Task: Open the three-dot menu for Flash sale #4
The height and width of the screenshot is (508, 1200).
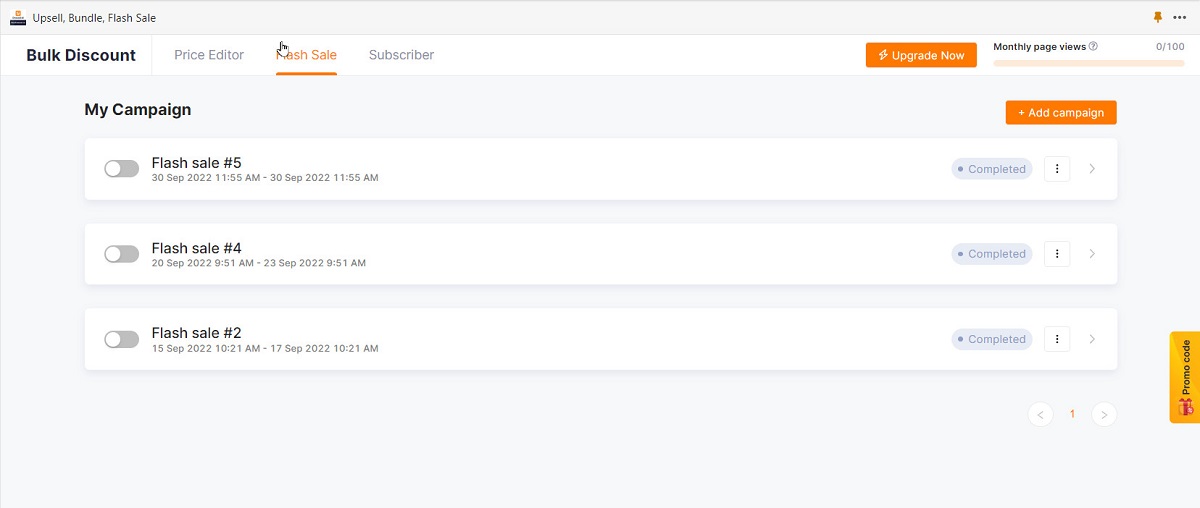Action: tap(1057, 254)
